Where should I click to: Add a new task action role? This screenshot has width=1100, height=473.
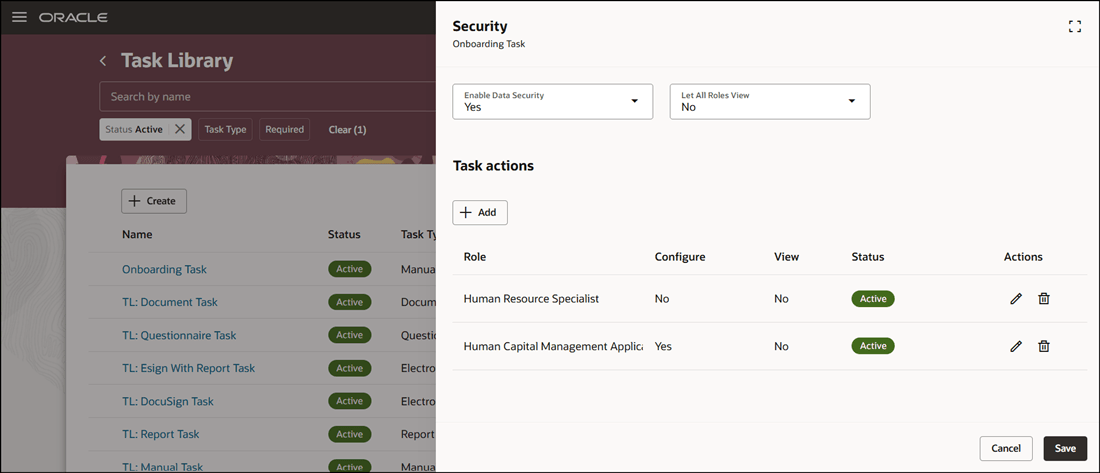click(480, 213)
